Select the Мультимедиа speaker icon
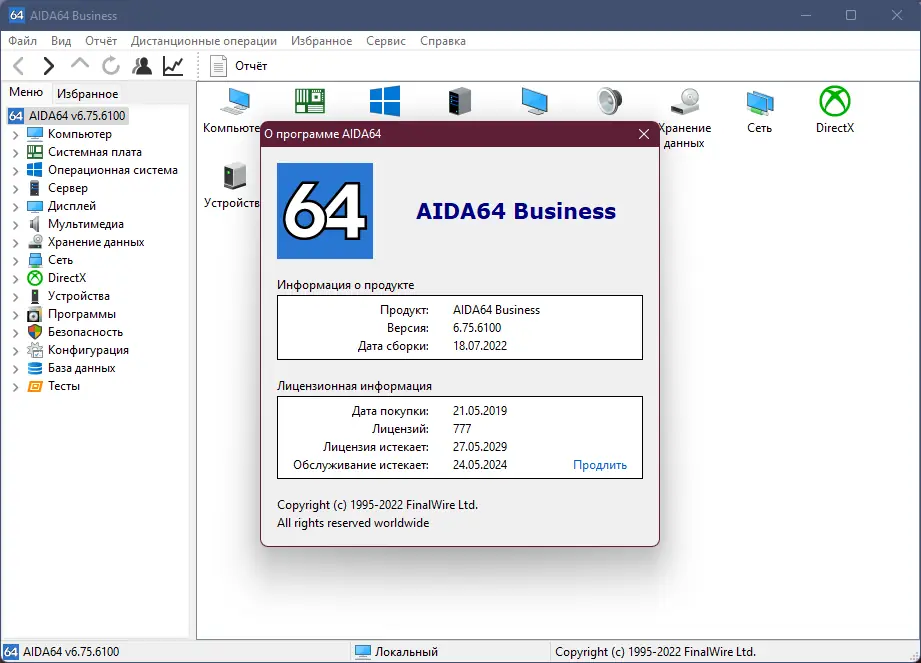 [x=608, y=100]
